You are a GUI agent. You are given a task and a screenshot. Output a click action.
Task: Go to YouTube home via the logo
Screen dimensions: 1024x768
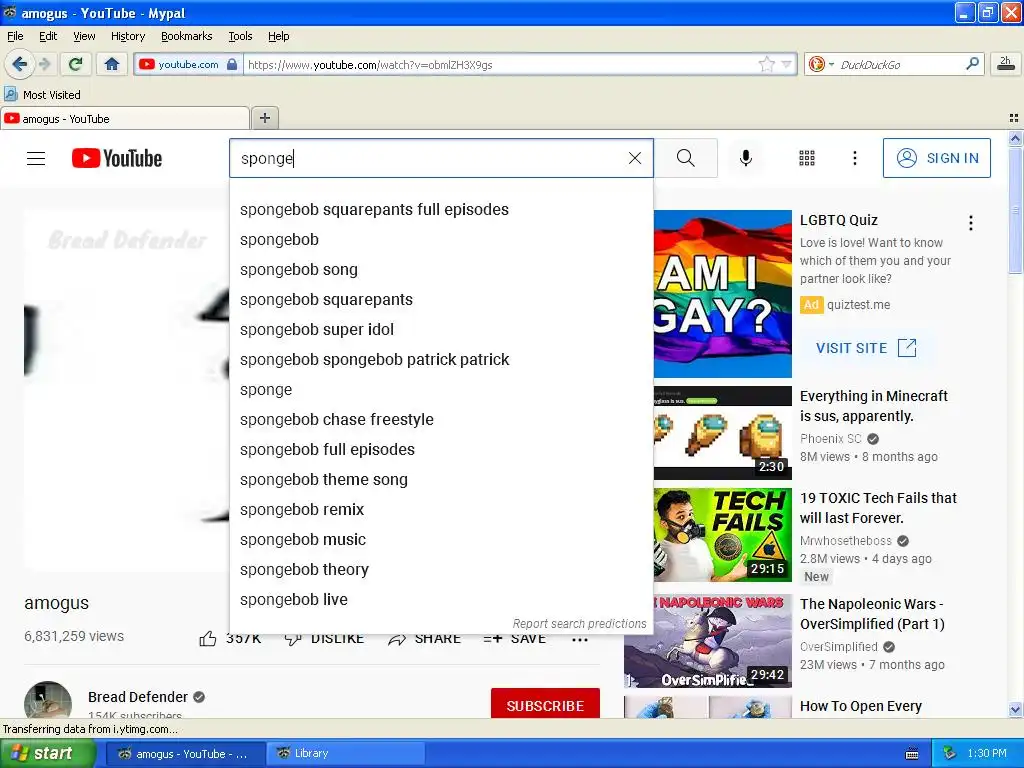117,158
